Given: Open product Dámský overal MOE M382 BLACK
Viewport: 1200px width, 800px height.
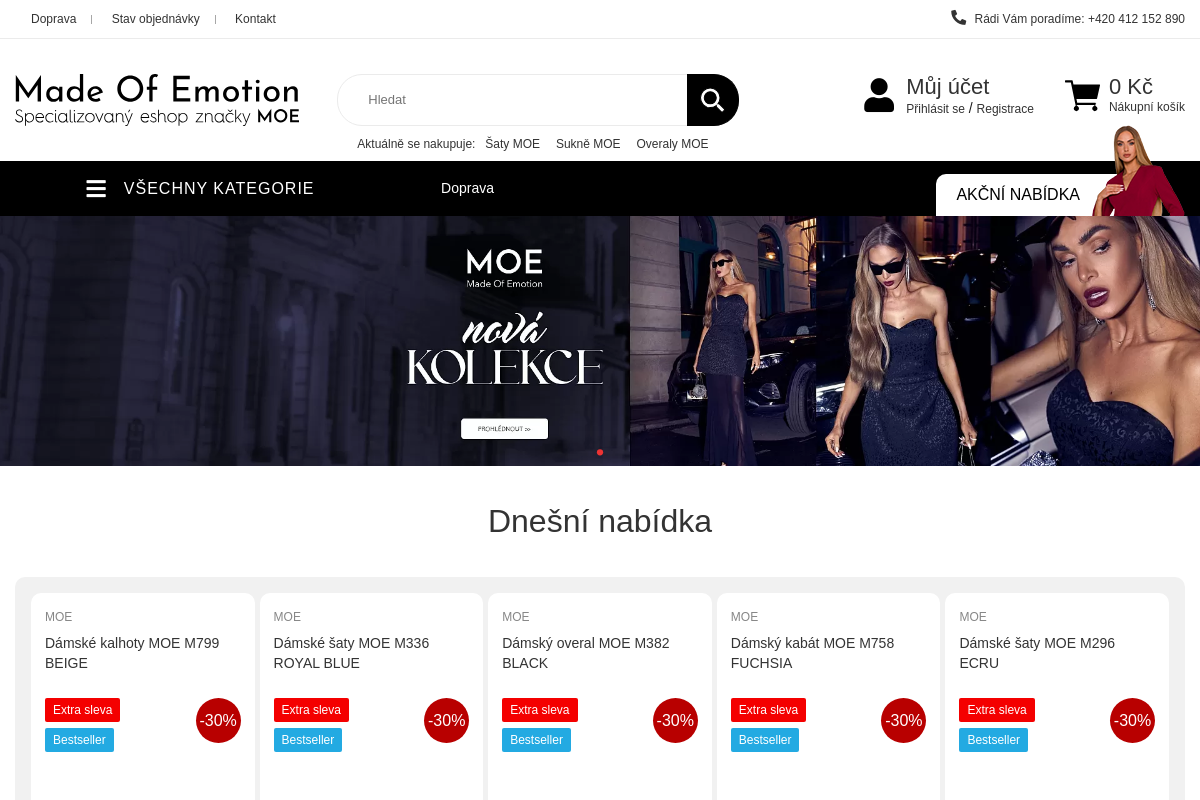Looking at the screenshot, I should (586, 653).
